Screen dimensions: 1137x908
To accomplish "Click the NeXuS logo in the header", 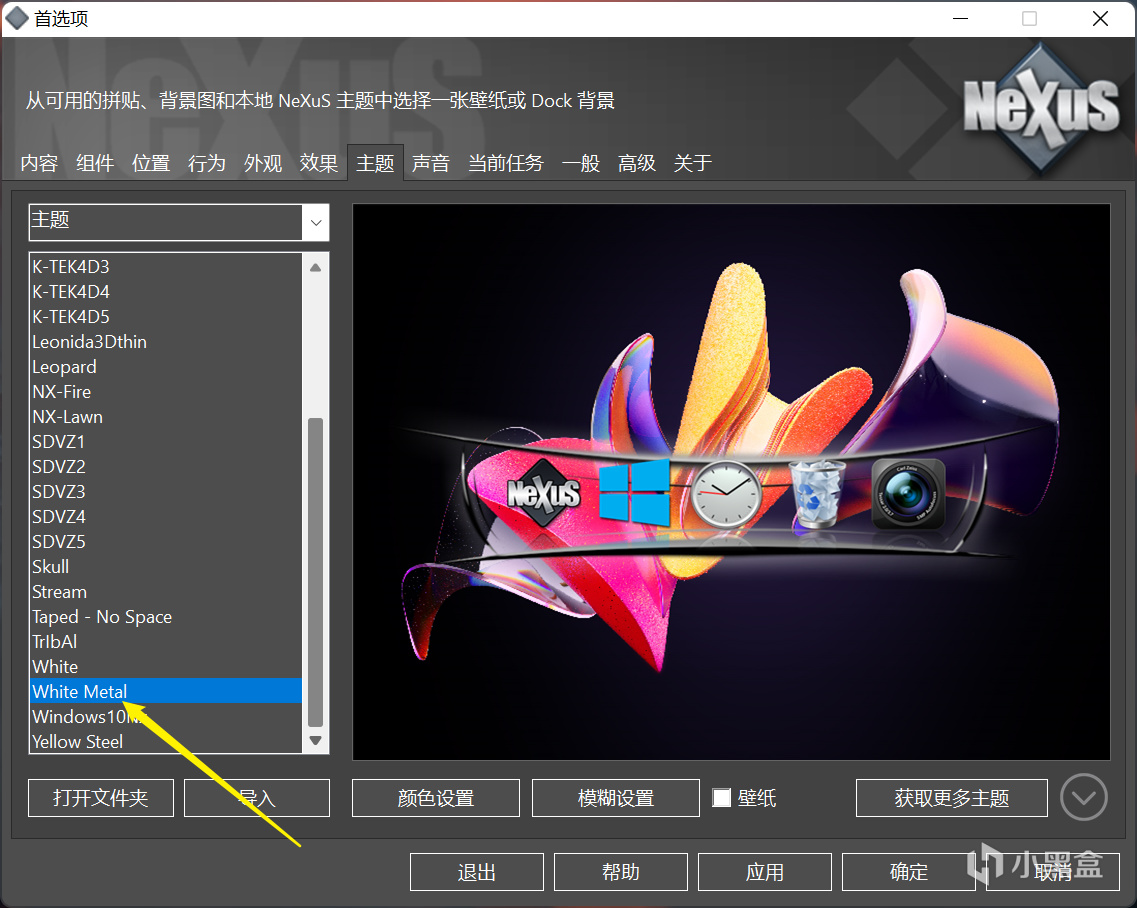I will 1041,107.
